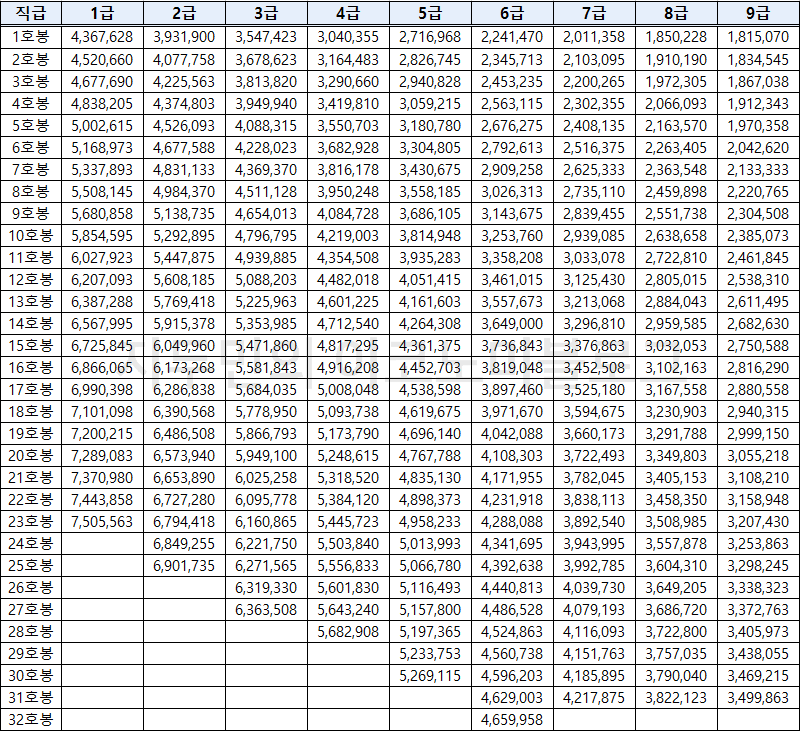Click the 32호봉 row label
This screenshot has width=800, height=731.
(x=31, y=719)
